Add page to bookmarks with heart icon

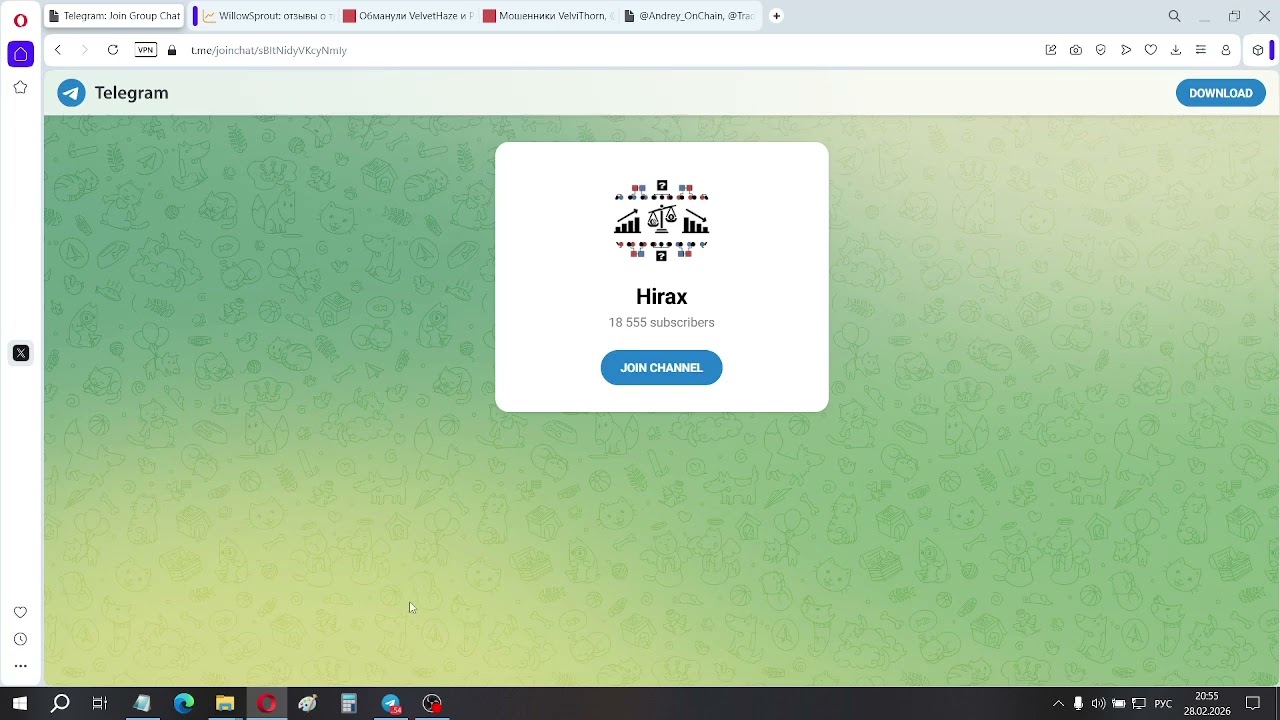point(1151,50)
